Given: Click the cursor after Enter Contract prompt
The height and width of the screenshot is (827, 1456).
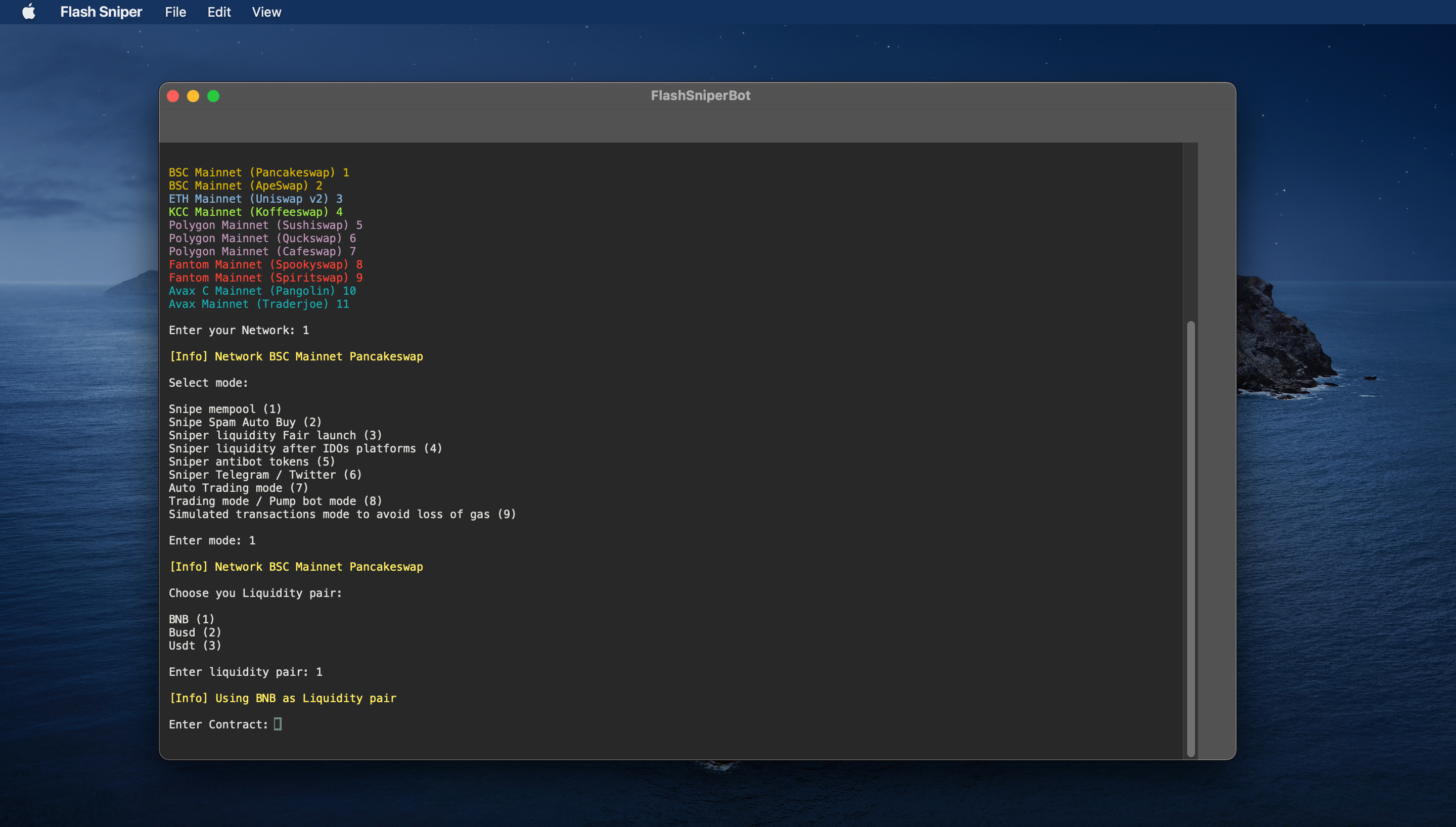Looking at the screenshot, I should point(278,724).
